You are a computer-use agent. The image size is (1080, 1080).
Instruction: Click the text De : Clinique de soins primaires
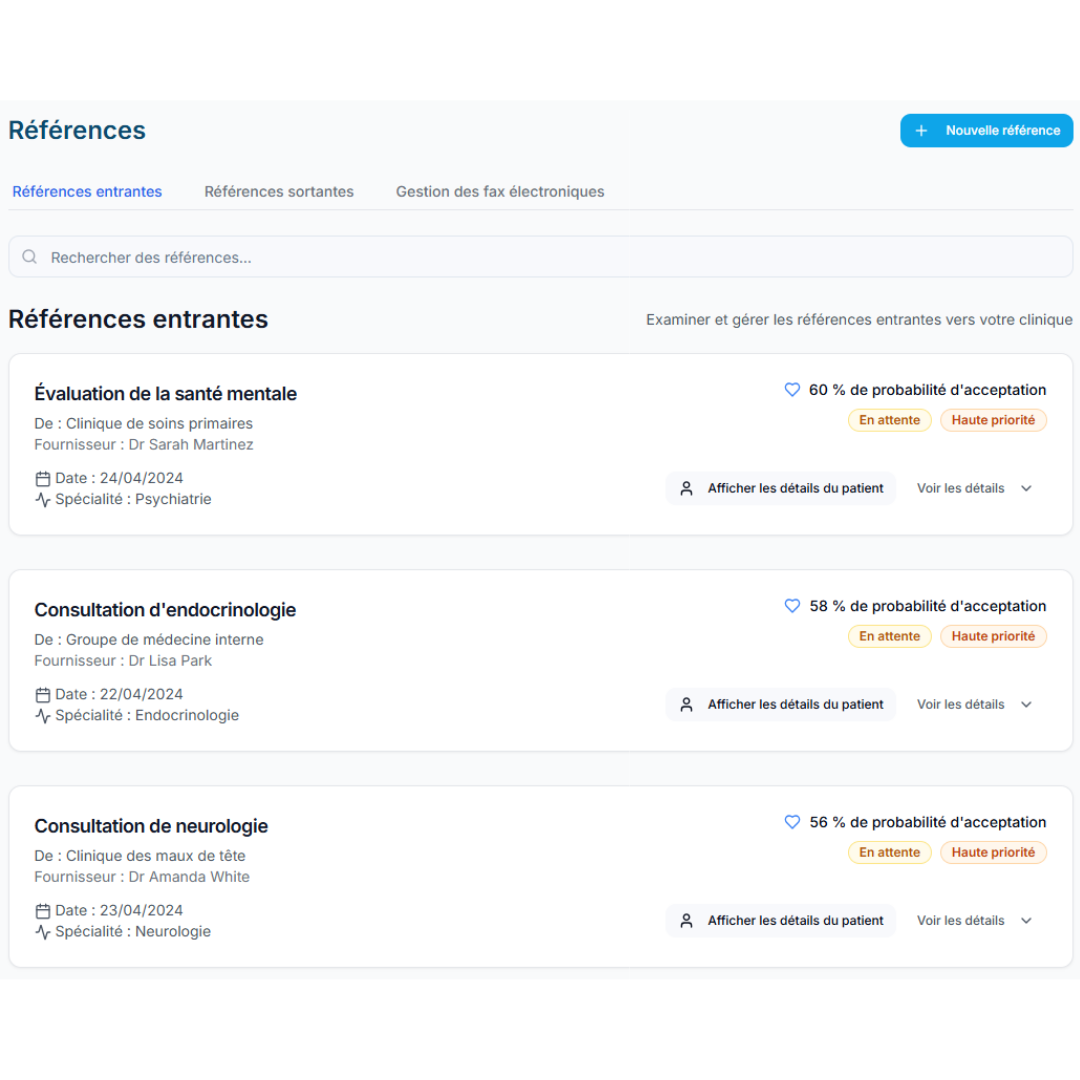tap(143, 424)
